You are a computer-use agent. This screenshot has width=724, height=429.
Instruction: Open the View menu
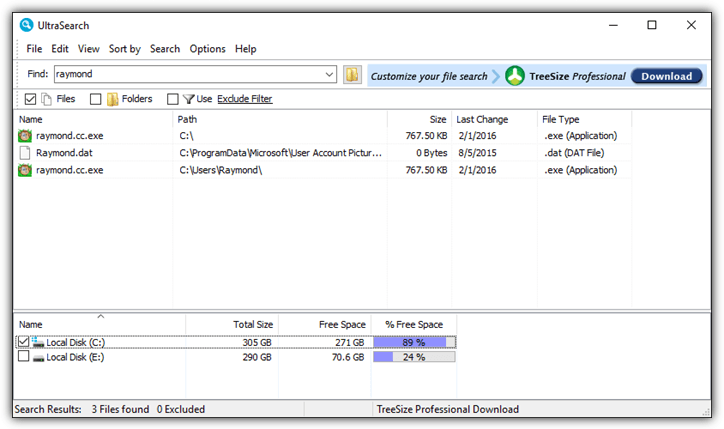pyautogui.click(x=89, y=49)
